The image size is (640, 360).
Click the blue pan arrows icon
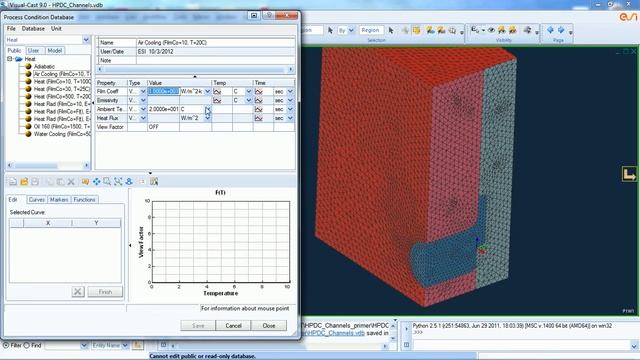pos(96,182)
